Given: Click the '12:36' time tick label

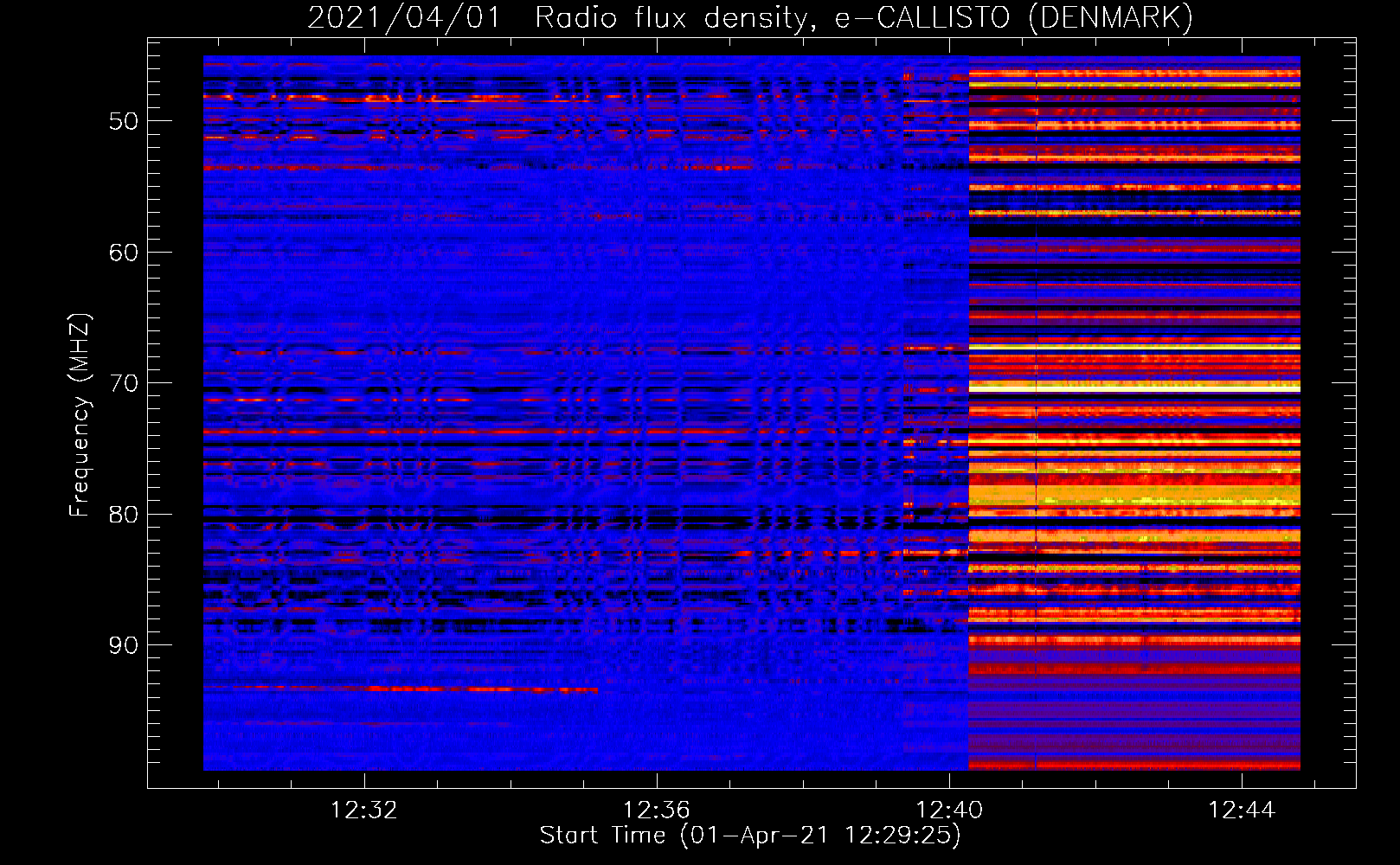Looking at the screenshot, I should [x=657, y=811].
